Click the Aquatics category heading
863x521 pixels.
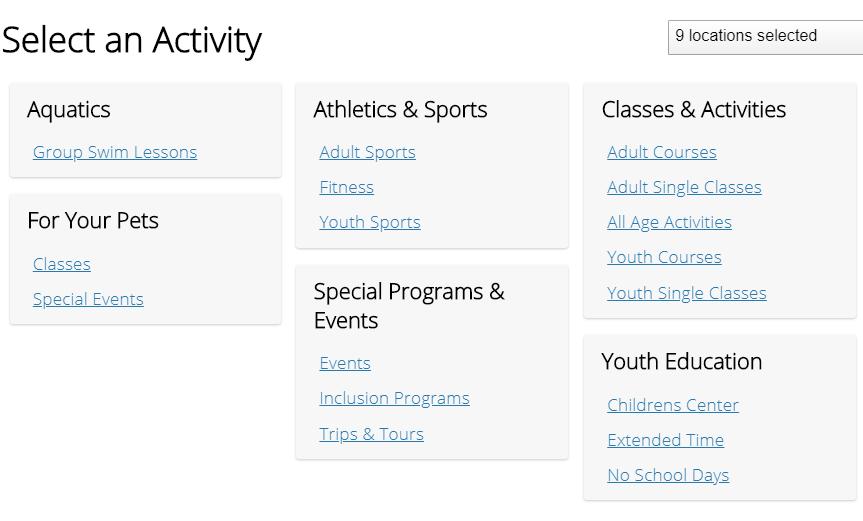pos(69,110)
